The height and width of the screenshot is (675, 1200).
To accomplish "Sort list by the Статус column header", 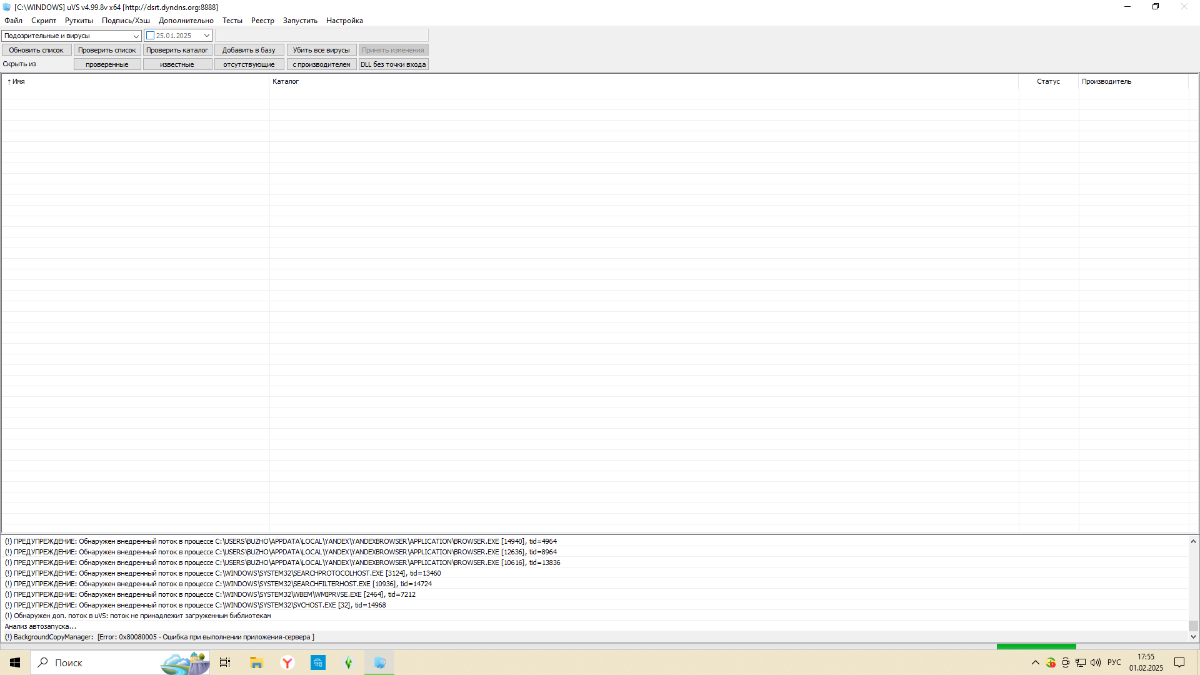I will [1048, 81].
